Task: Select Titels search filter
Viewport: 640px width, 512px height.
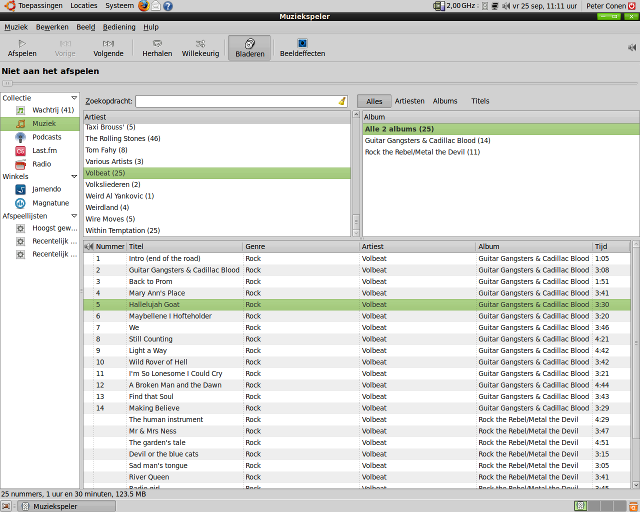Action: tap(480, 101)
